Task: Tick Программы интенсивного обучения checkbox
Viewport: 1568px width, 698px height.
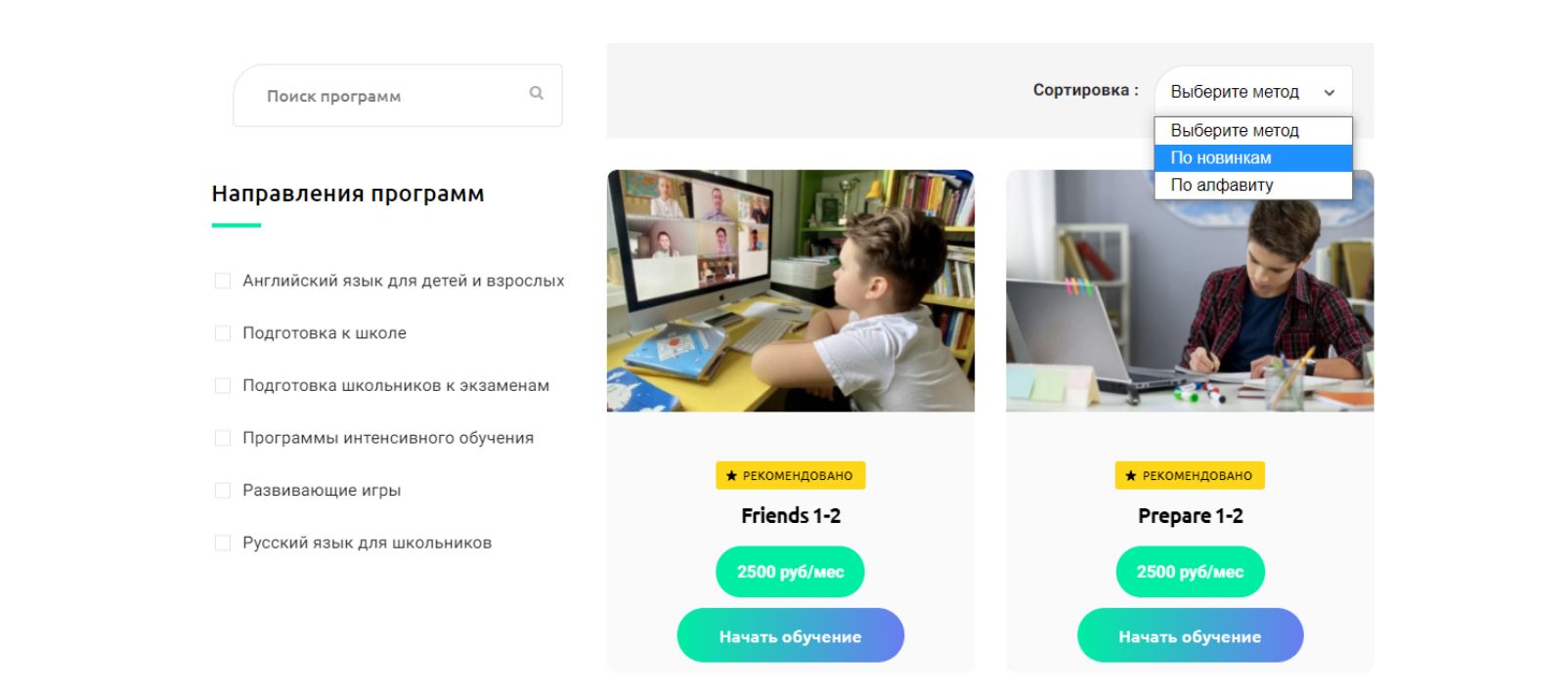Action: [x=223, y=438]
